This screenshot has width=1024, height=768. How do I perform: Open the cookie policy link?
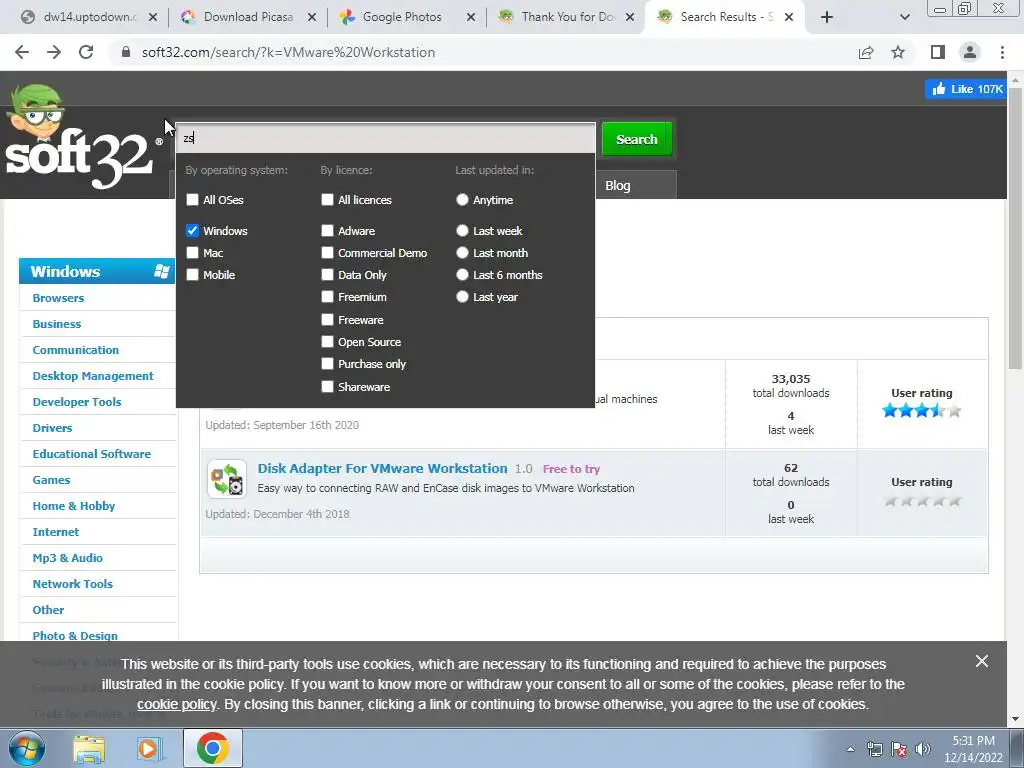coord(176,705)
